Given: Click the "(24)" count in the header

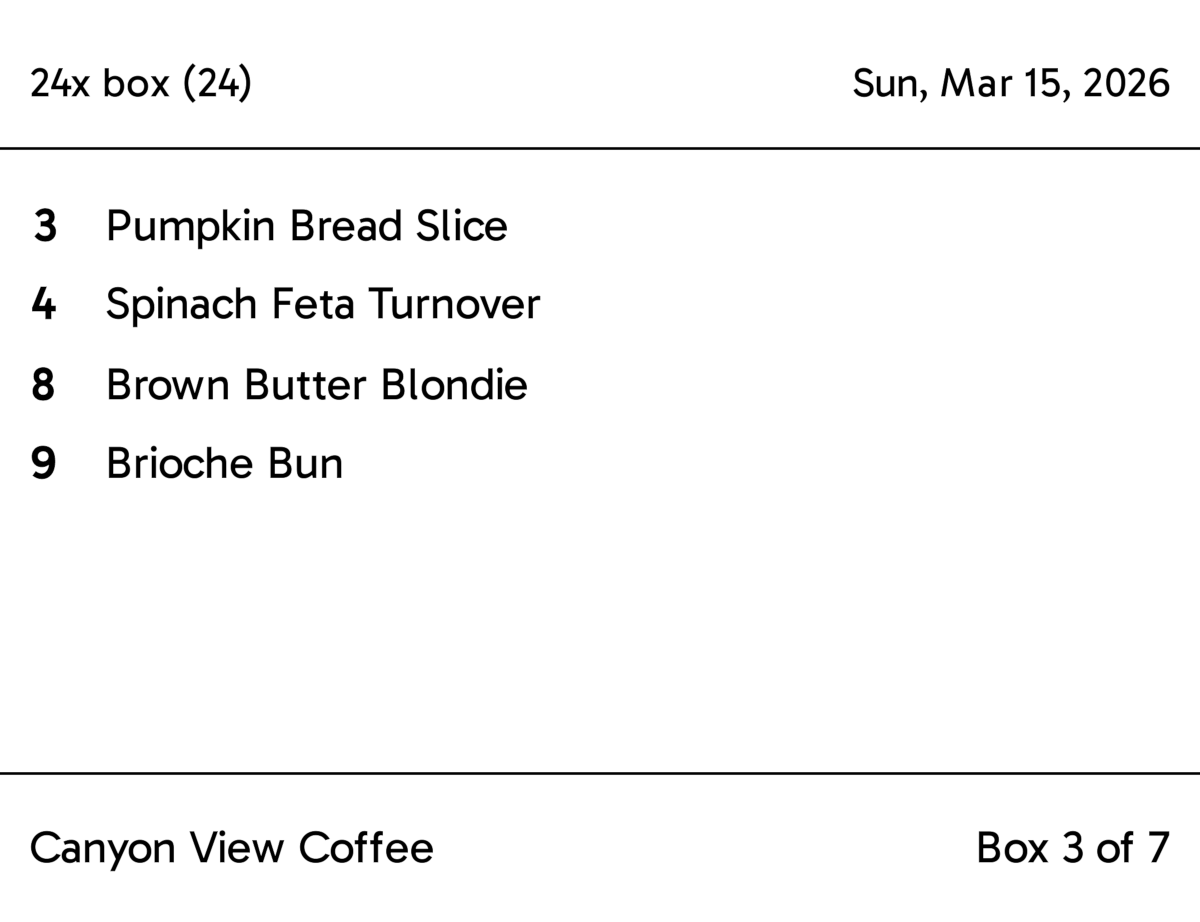Looking at the screenshot, I should coord(216,84).
